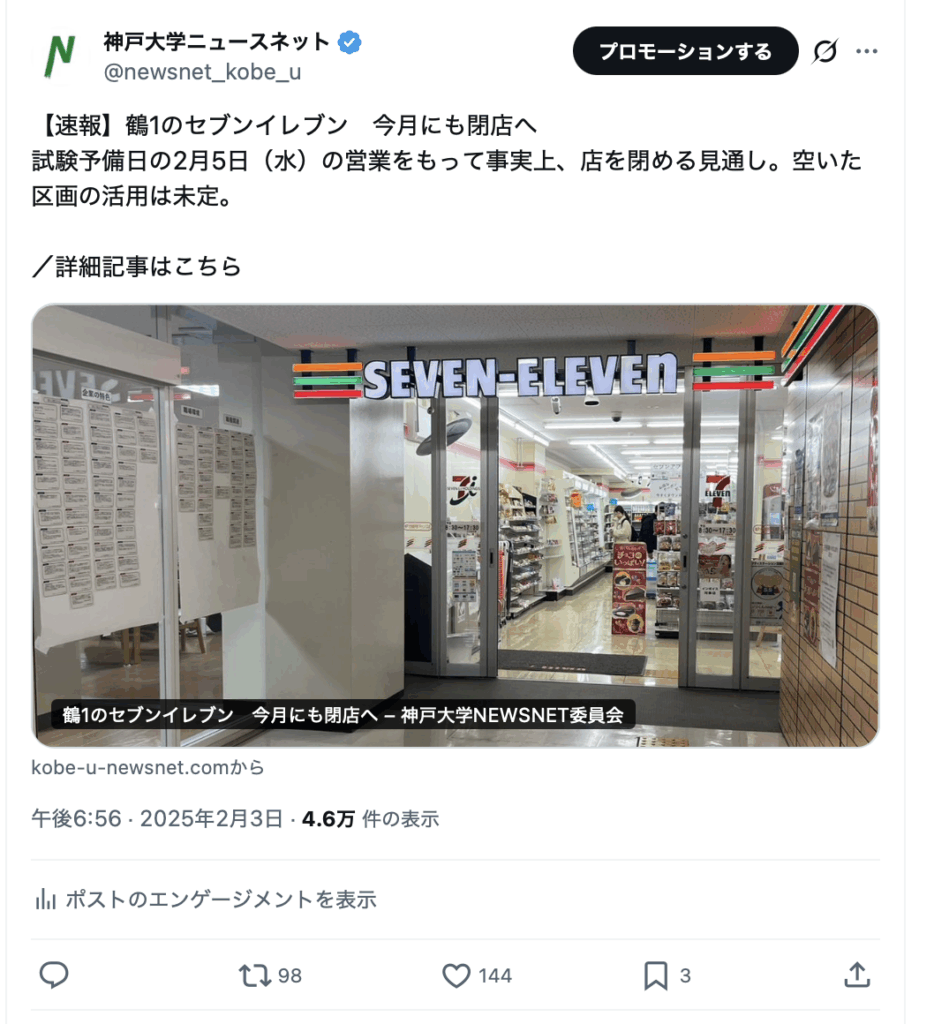Viewport: 934px width, 1024px height.
Task: Click the blue verified badge
Action: 349,43
